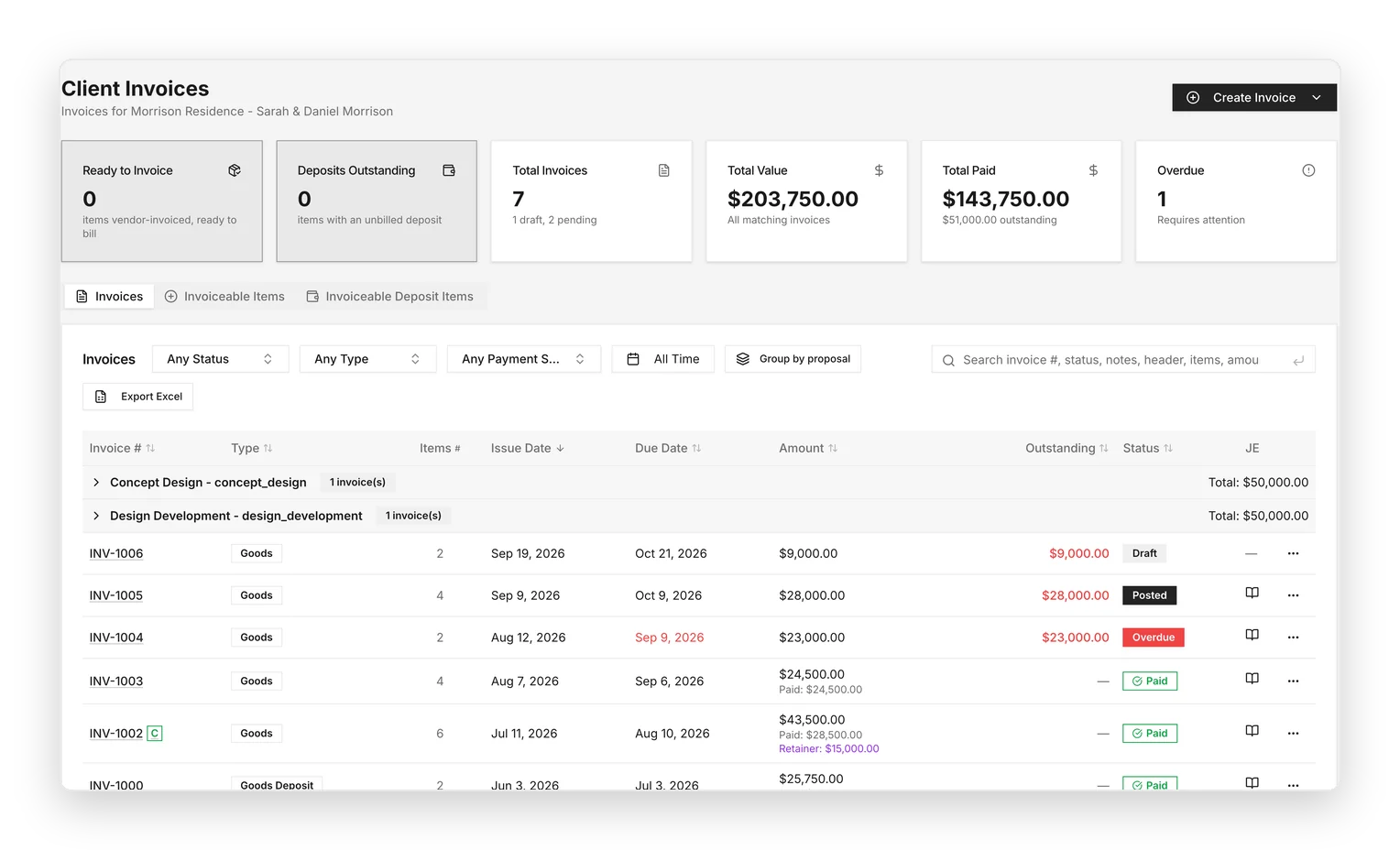Image resolution: width=1400 pixels, height=850 pixels.
Task: Open journal entry book icon for INV-1003
Action: (1252, 680)
